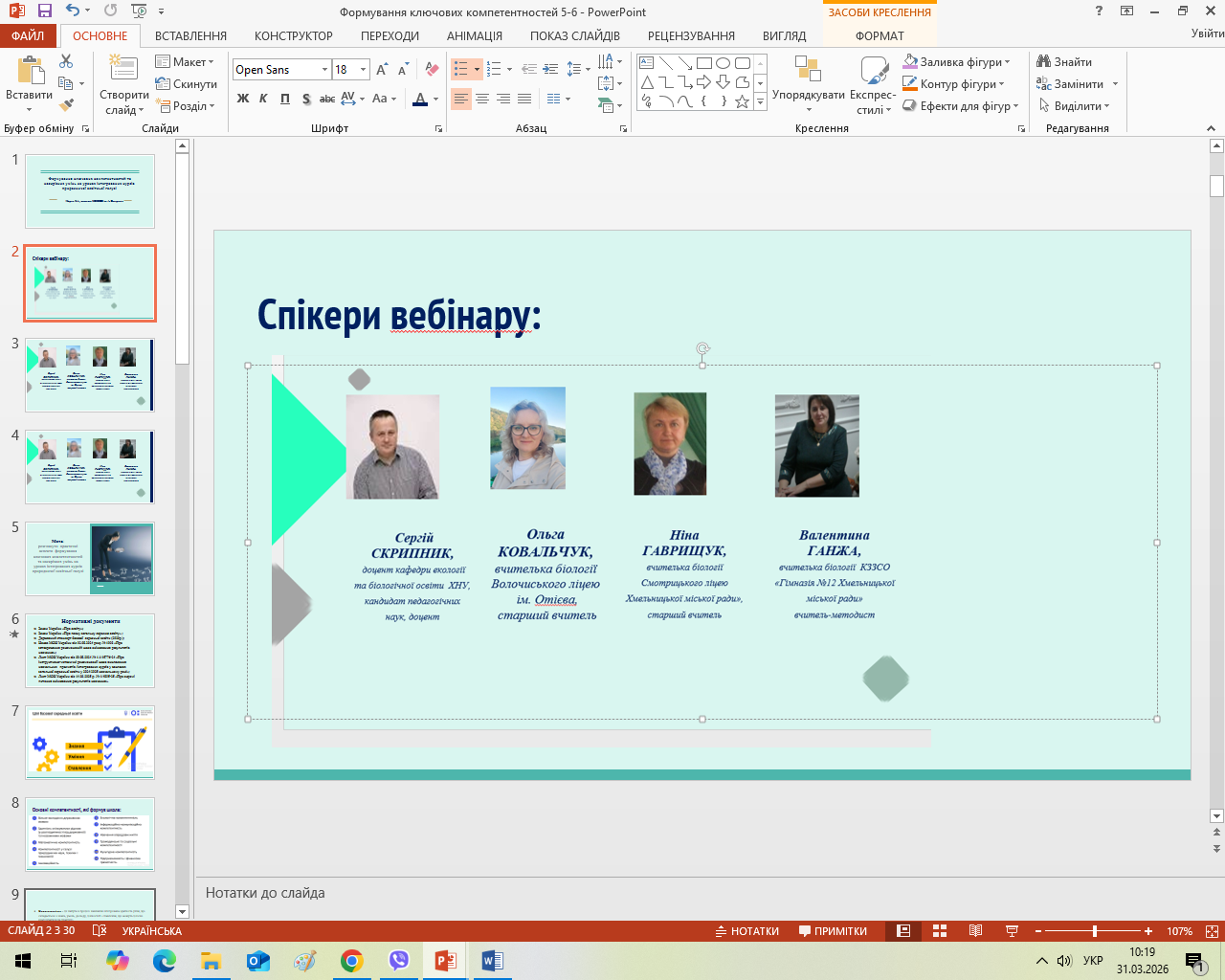Click the zoom slider handle
The height and width of the screenshot is (980, 1225).
point(1095,931)
